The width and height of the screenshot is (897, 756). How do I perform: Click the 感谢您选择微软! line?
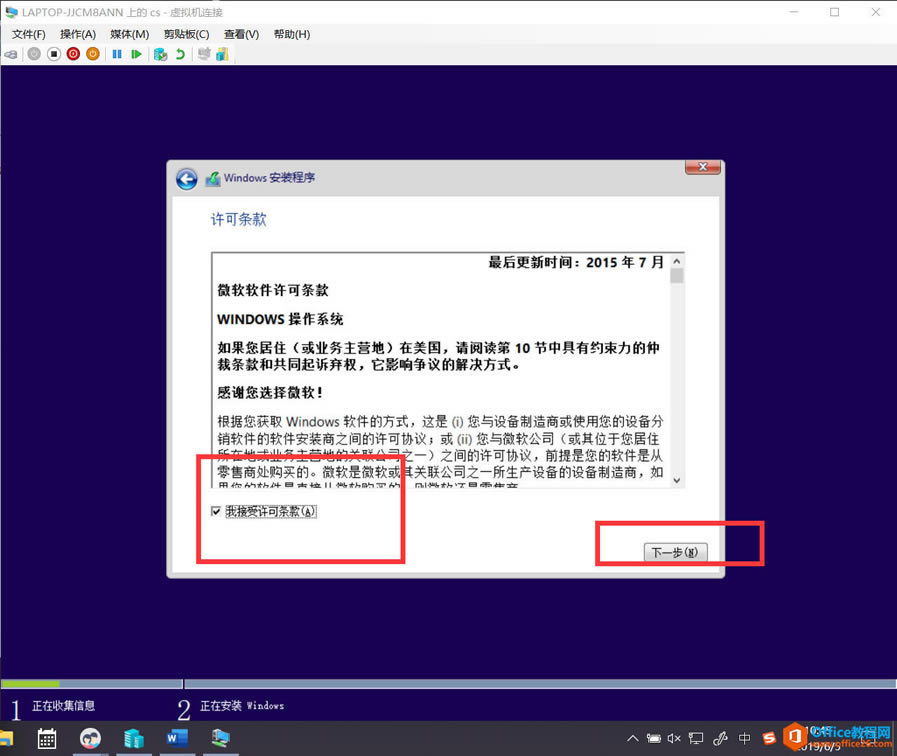270,392
